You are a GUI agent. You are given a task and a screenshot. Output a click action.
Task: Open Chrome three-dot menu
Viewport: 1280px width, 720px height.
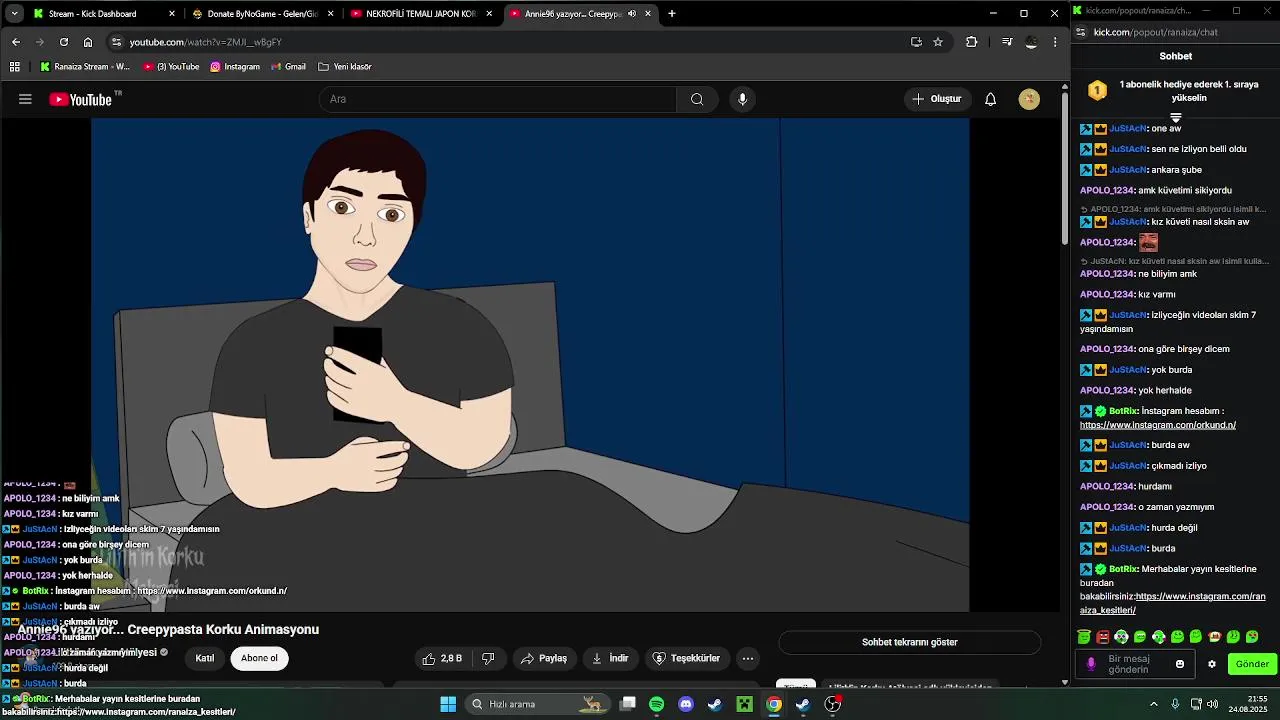click(1055, 42)
